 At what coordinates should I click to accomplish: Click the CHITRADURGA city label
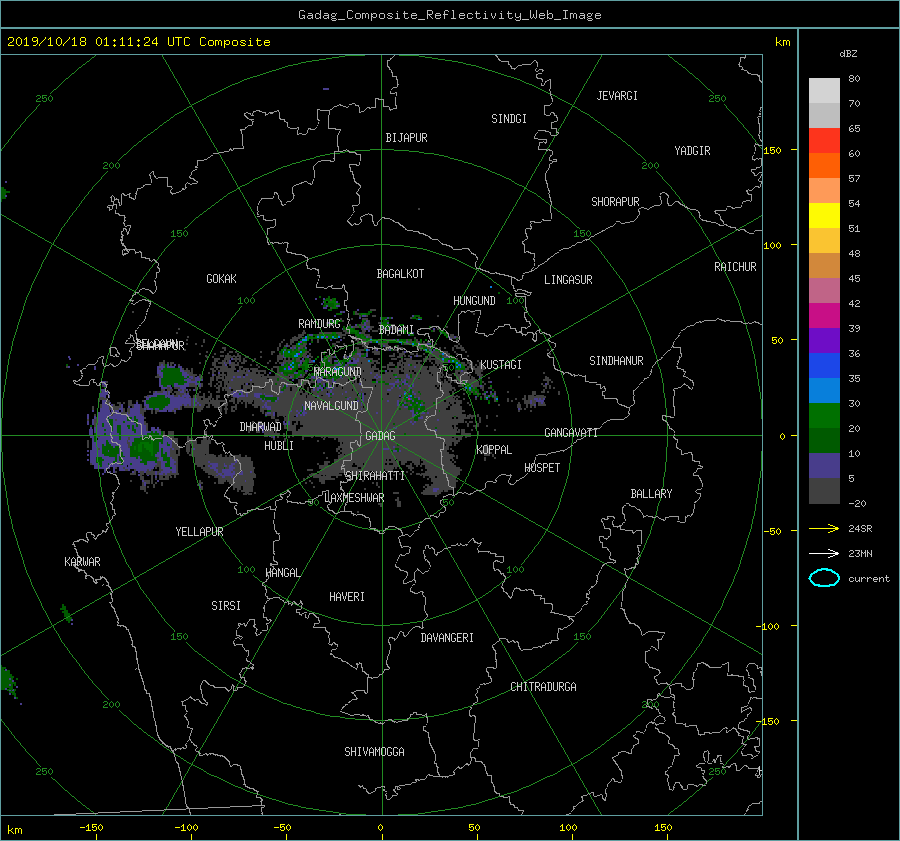[x=544, y=687]
